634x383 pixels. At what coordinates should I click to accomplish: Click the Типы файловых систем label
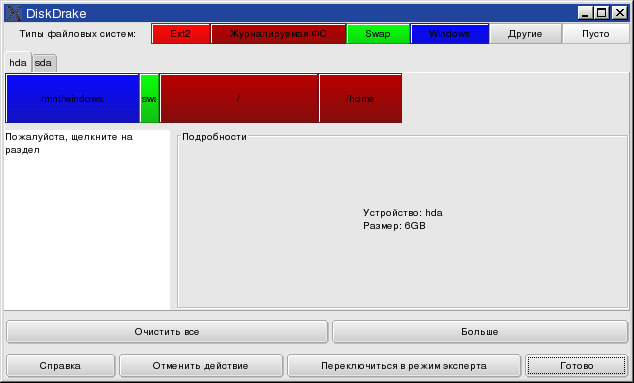(78, 34)
